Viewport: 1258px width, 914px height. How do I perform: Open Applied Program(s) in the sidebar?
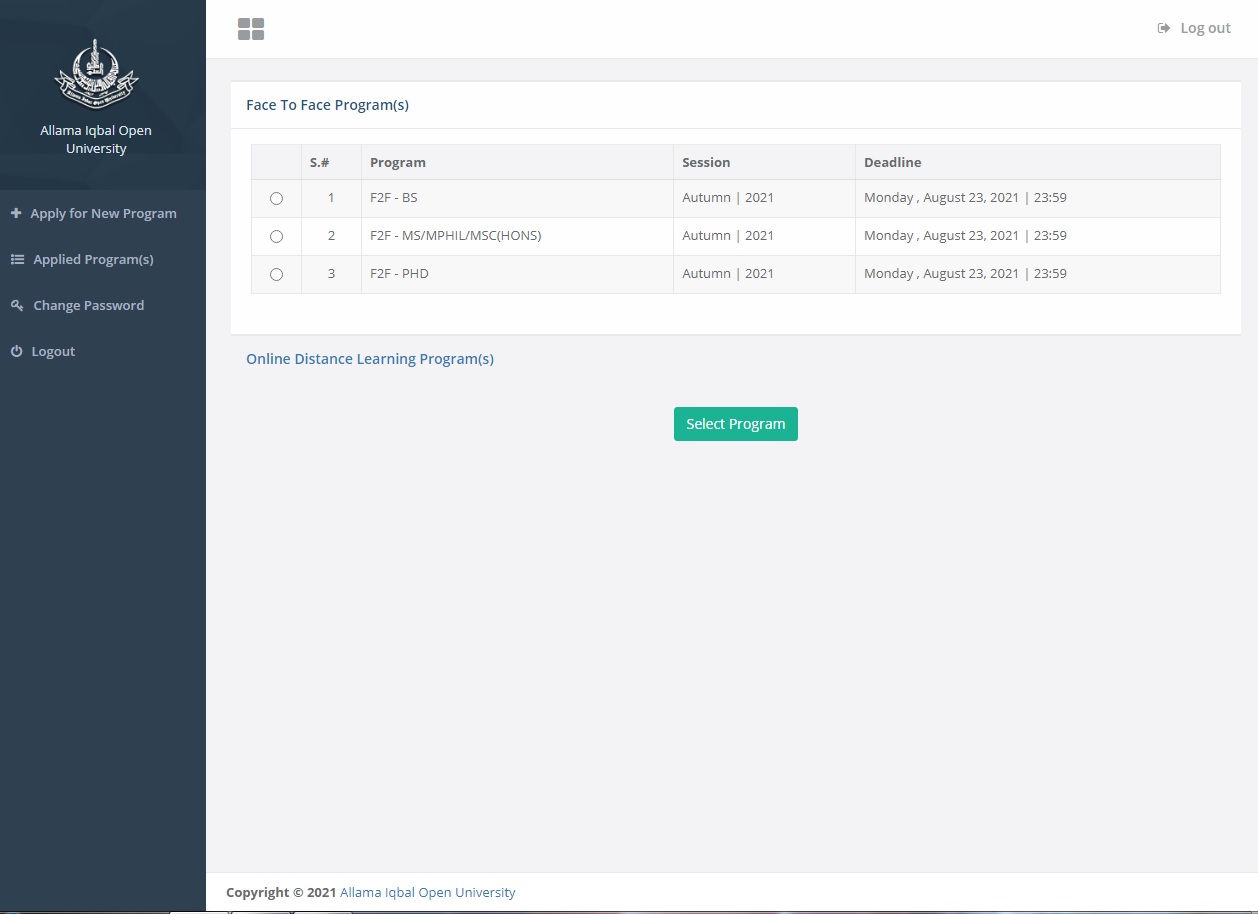point(103,259)
